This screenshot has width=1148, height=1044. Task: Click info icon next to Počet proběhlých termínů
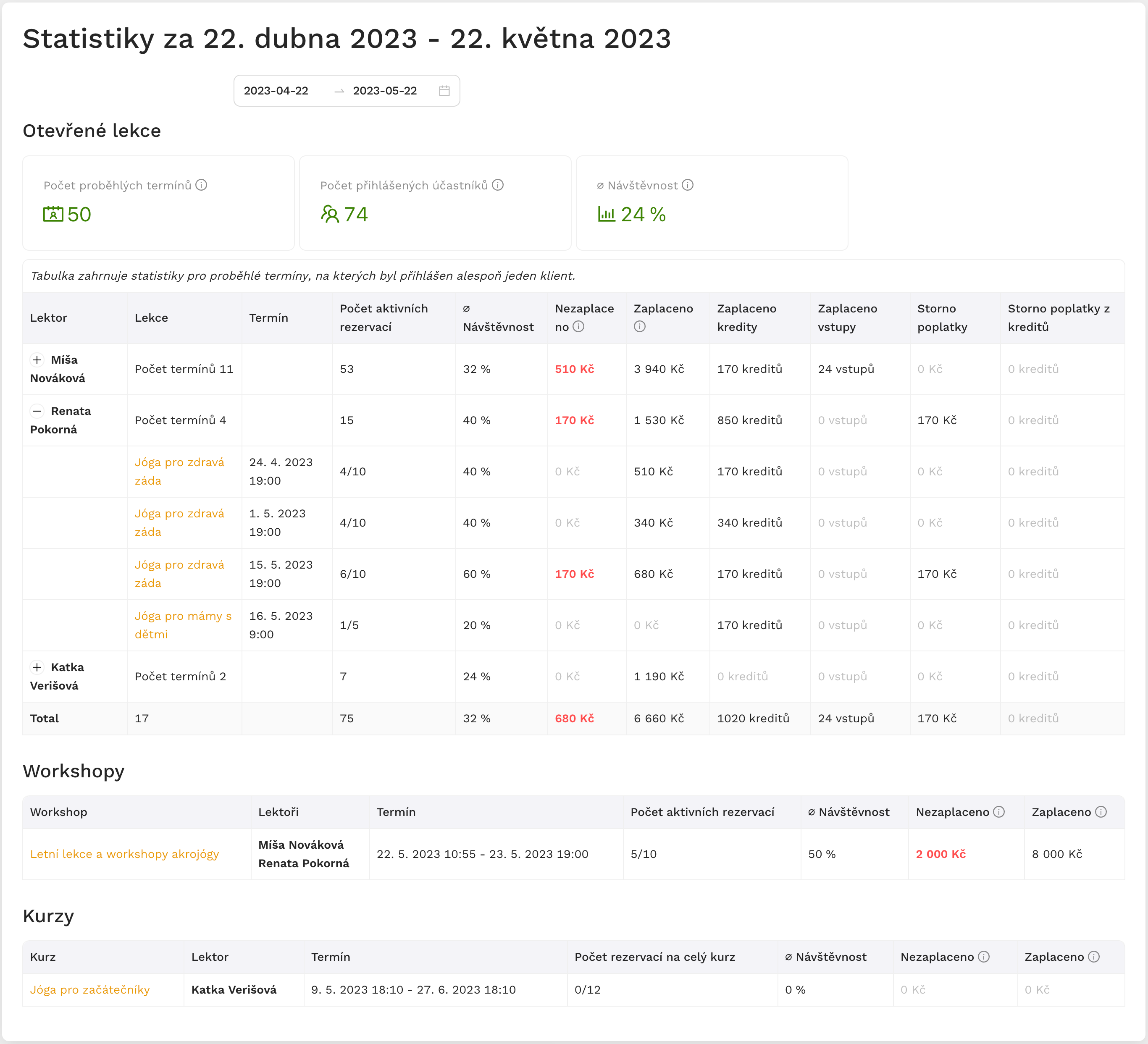[201, 185]
